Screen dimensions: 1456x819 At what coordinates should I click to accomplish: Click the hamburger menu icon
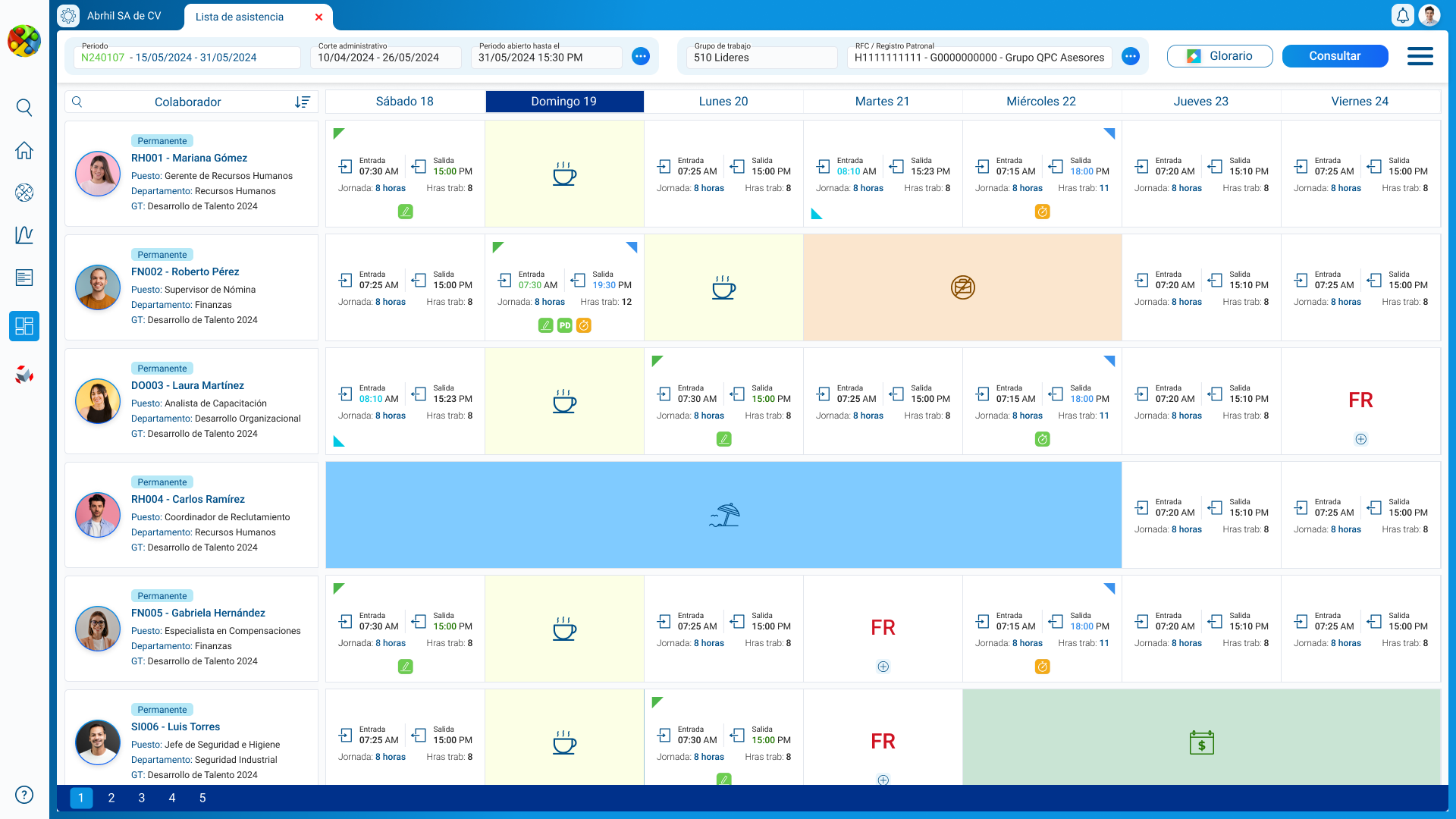coord(1420,56)
